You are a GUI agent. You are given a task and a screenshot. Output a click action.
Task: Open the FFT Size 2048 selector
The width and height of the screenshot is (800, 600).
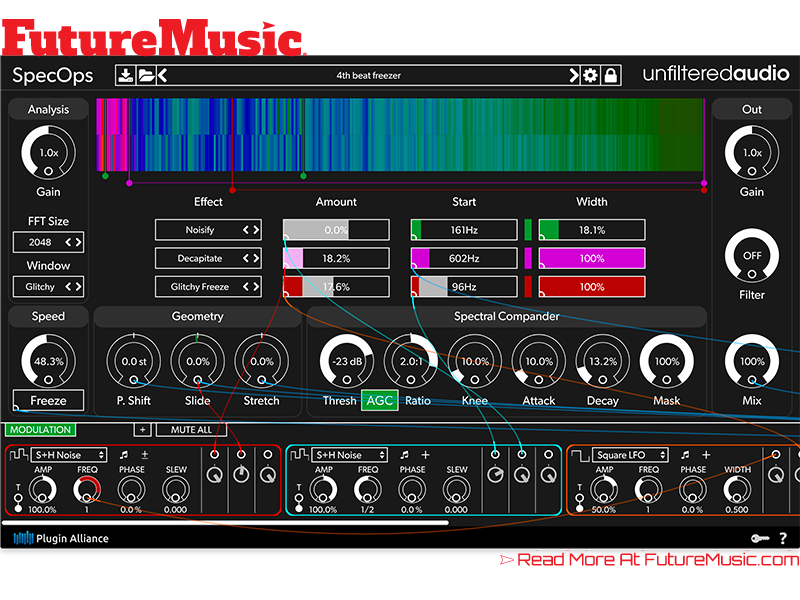48,242
